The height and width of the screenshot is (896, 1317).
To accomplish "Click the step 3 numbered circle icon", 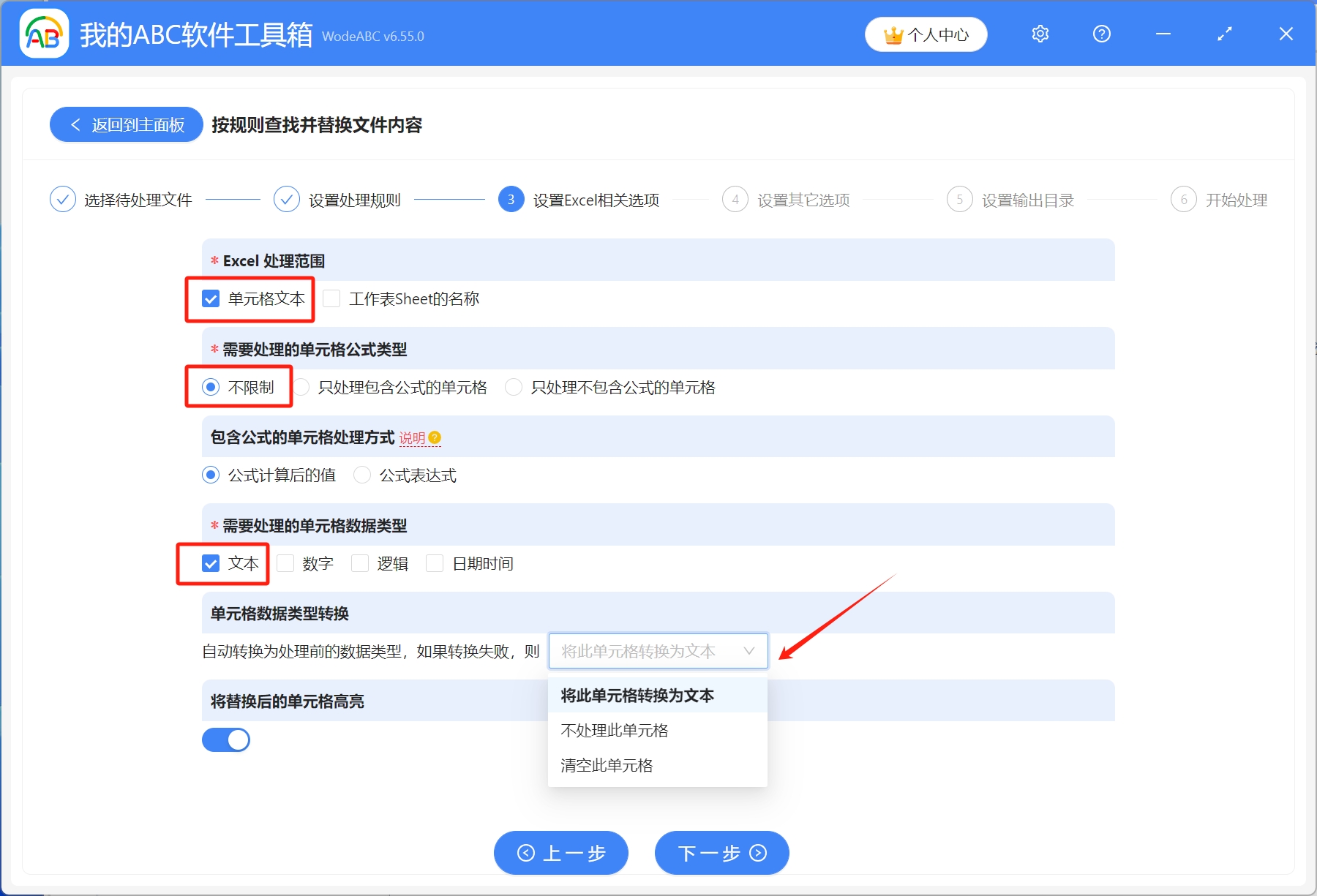I will click(x=510, y=199).
